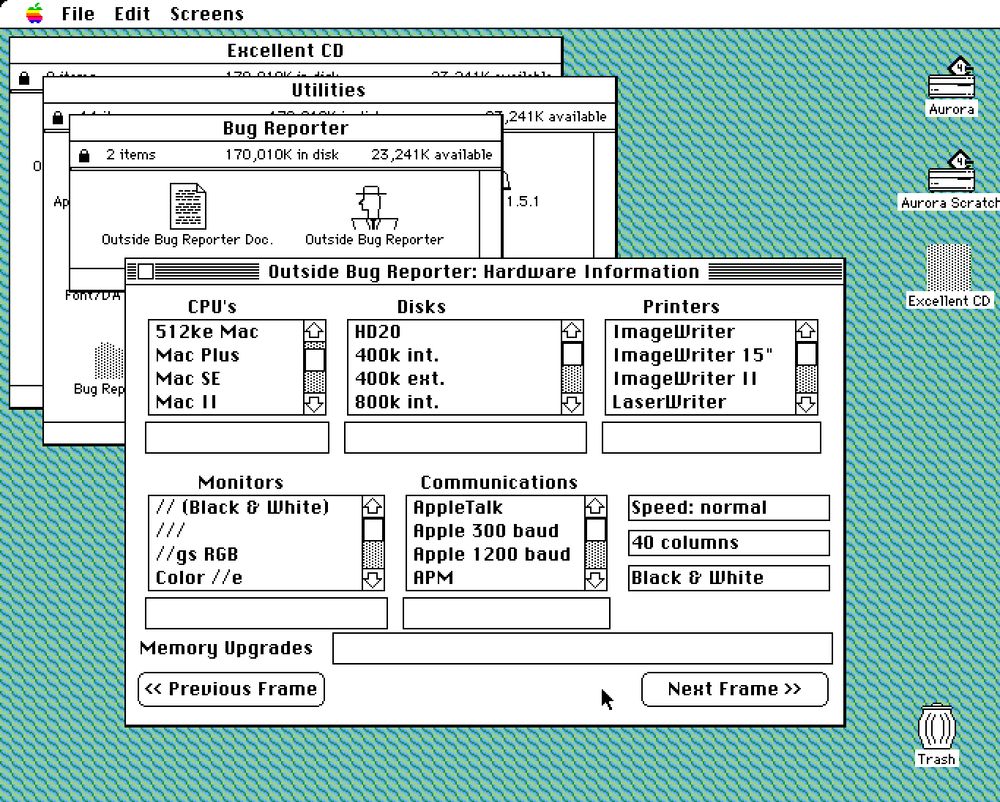The height and width of the screenshot is (802, 1000).
Task: Click the padlock icon in Bug Reporter window
Action: click(x=85, y=154)
